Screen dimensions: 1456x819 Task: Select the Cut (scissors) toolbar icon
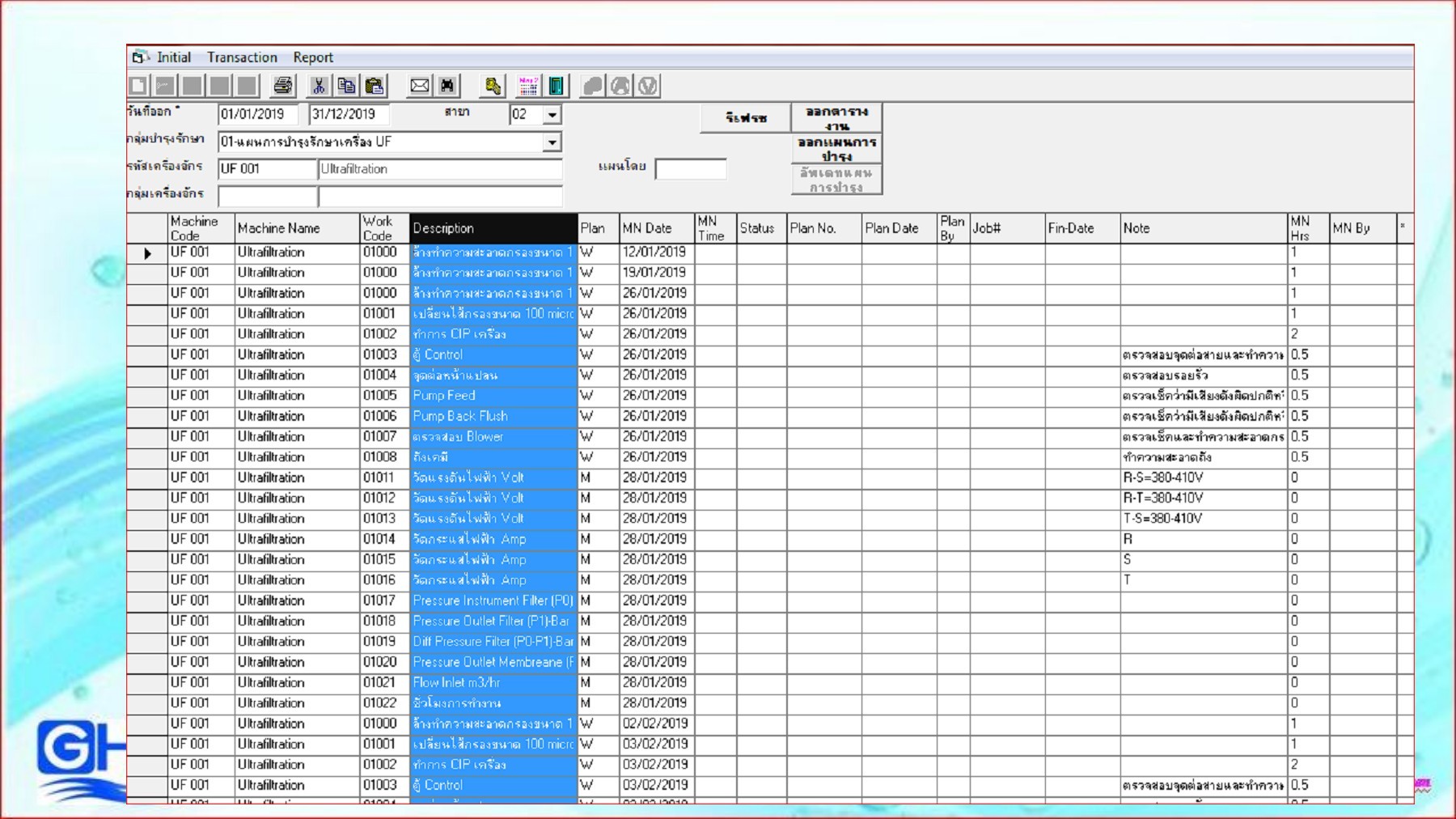[319, 86]
